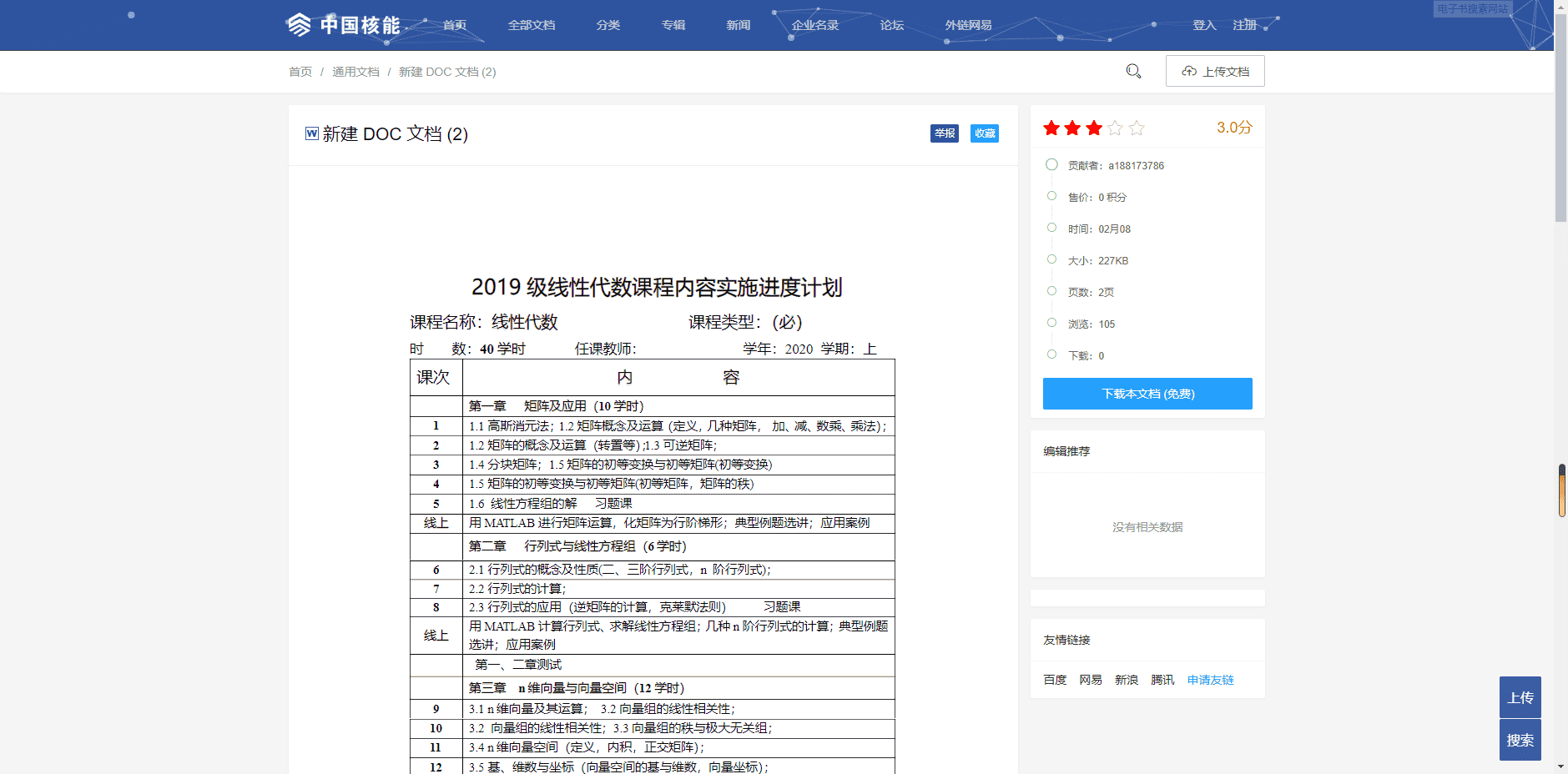Viewport: 1568px width, 774px height.
Task: Open the 腾讯 friendly link
Action: click(x=1162, y=679)
